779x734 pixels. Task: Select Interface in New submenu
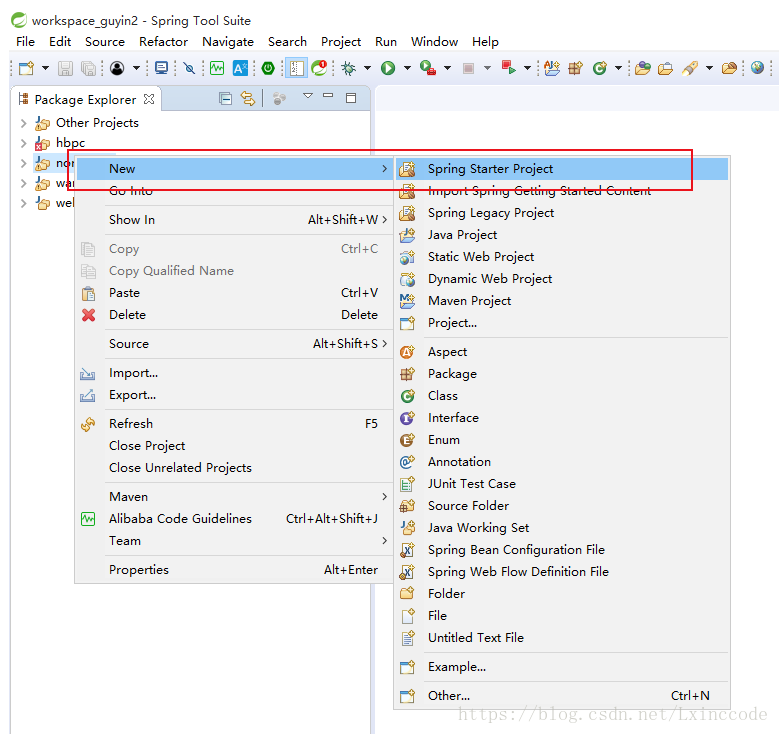pyautogui.click(x=562, y=418)
